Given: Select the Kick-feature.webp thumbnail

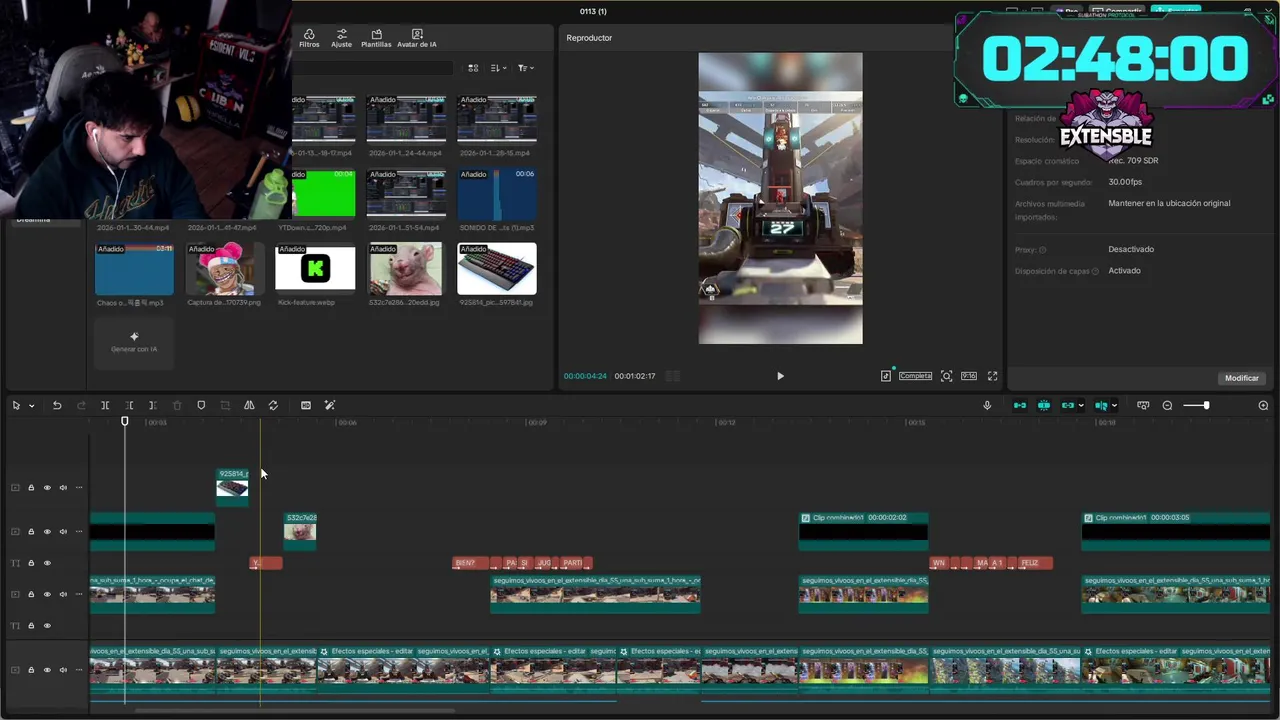Looking at the screenshot, I should click(x=315, y=268).
